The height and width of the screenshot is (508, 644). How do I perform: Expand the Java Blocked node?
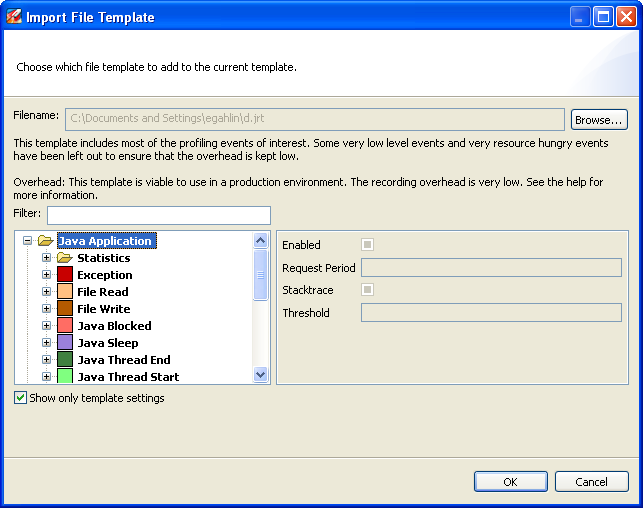[46, 326]
